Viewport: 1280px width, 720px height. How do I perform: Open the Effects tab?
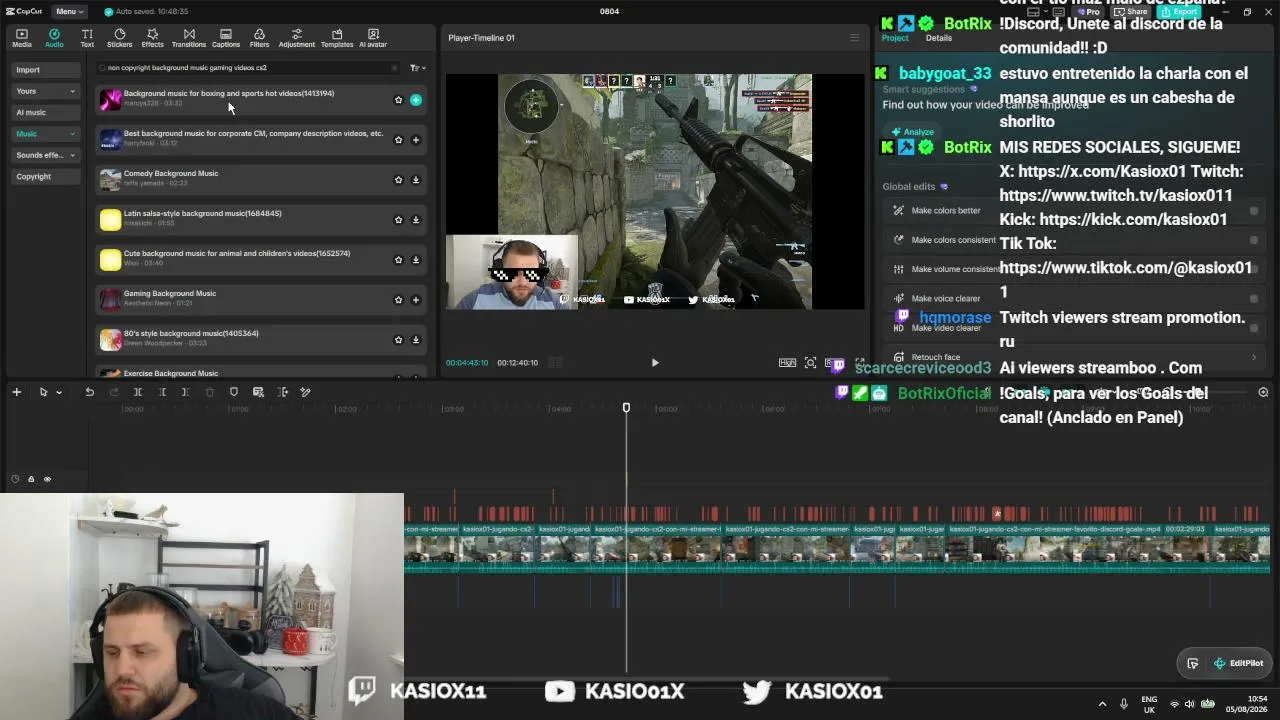point(152,38)
